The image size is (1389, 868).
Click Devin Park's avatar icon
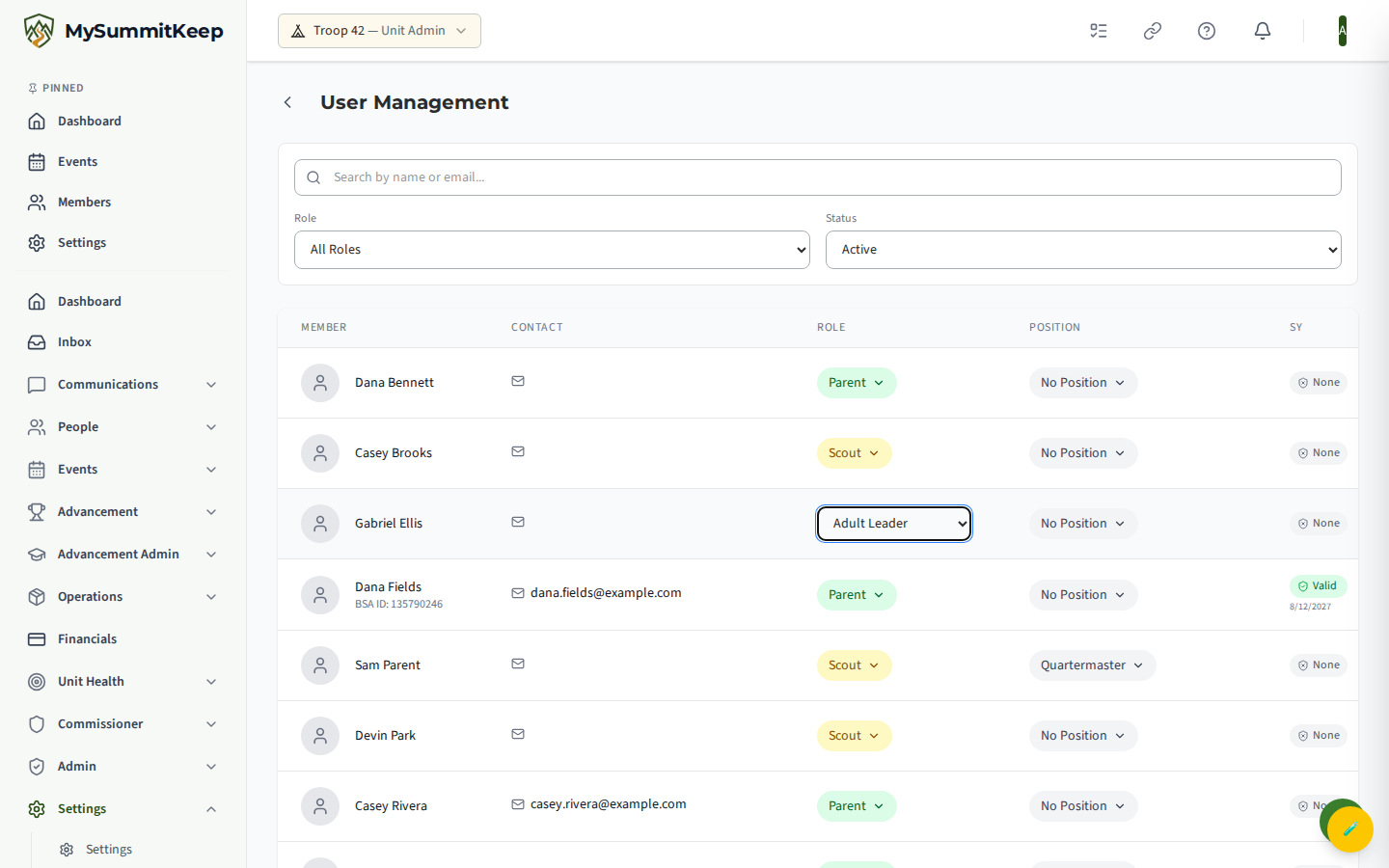(320, 736)
